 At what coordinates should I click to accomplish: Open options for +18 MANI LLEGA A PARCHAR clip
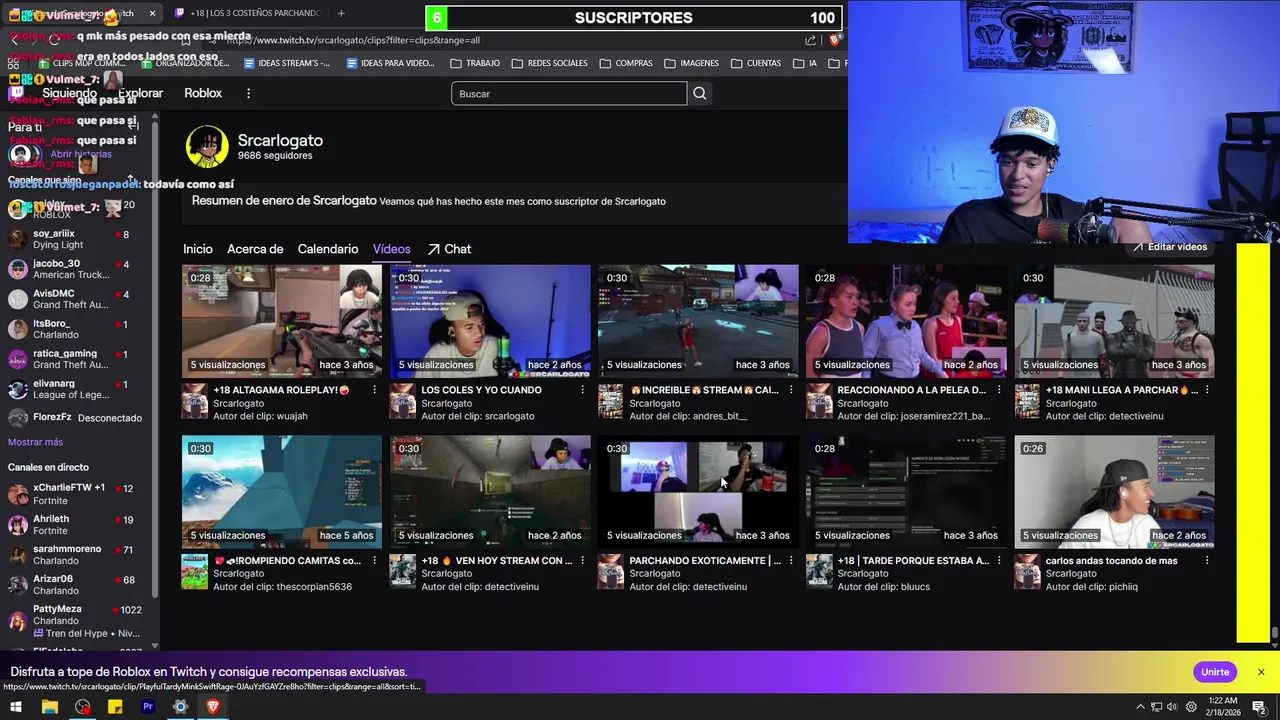coord(1207,390)
